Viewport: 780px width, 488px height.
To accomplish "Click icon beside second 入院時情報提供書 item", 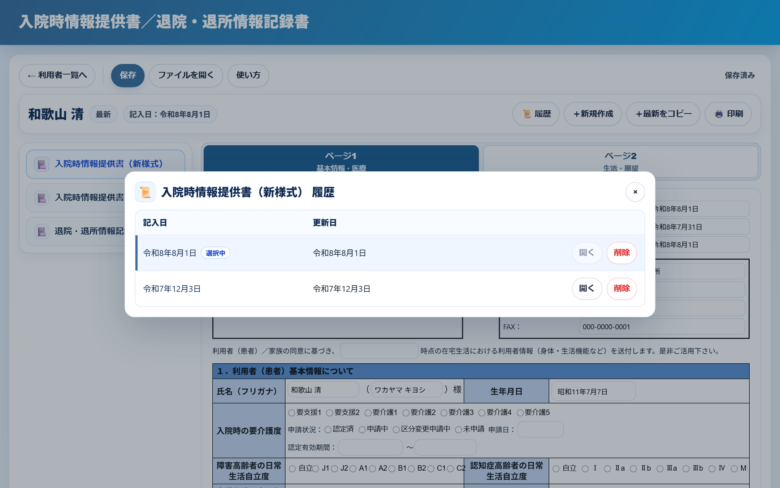I will pos(42,198).
